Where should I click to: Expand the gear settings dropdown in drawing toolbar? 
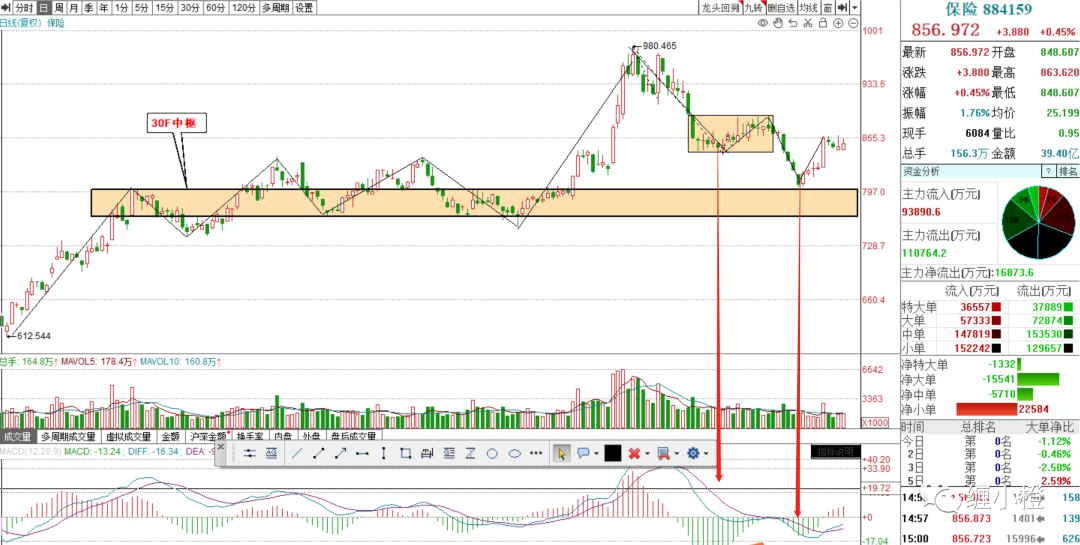coord(706,453)
